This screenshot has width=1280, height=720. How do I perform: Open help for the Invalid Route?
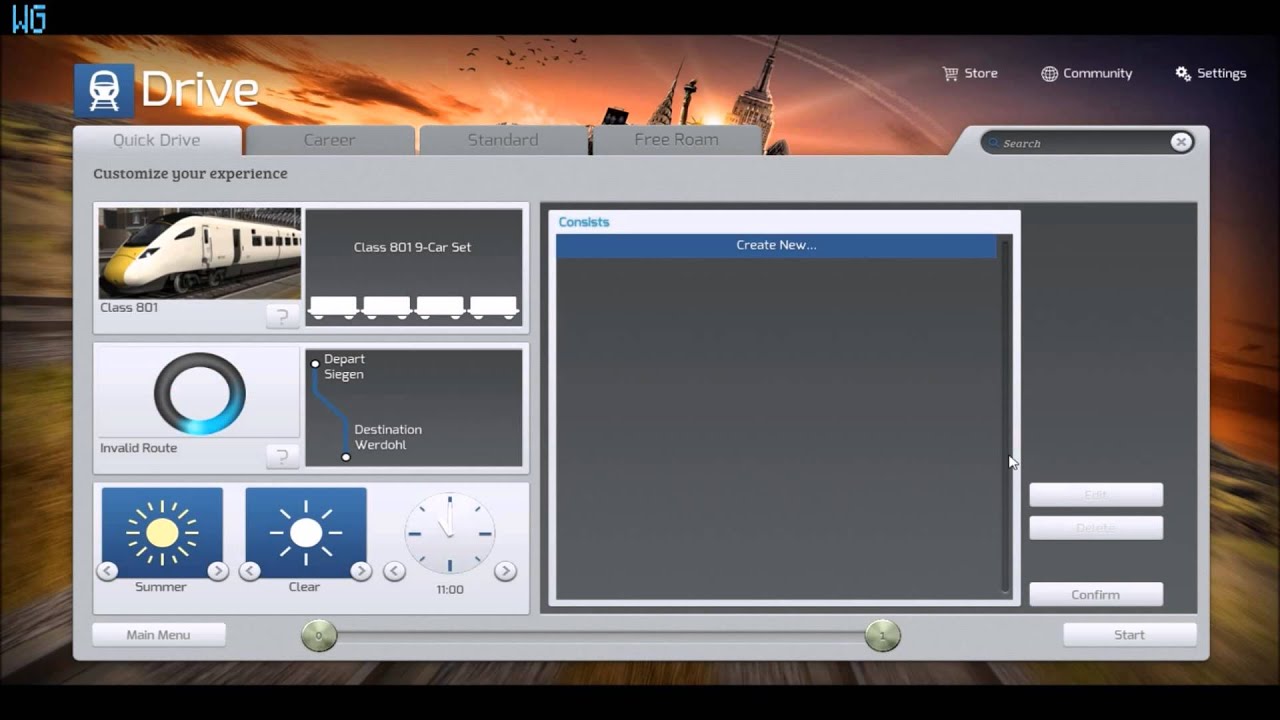[x=282, y=457]
